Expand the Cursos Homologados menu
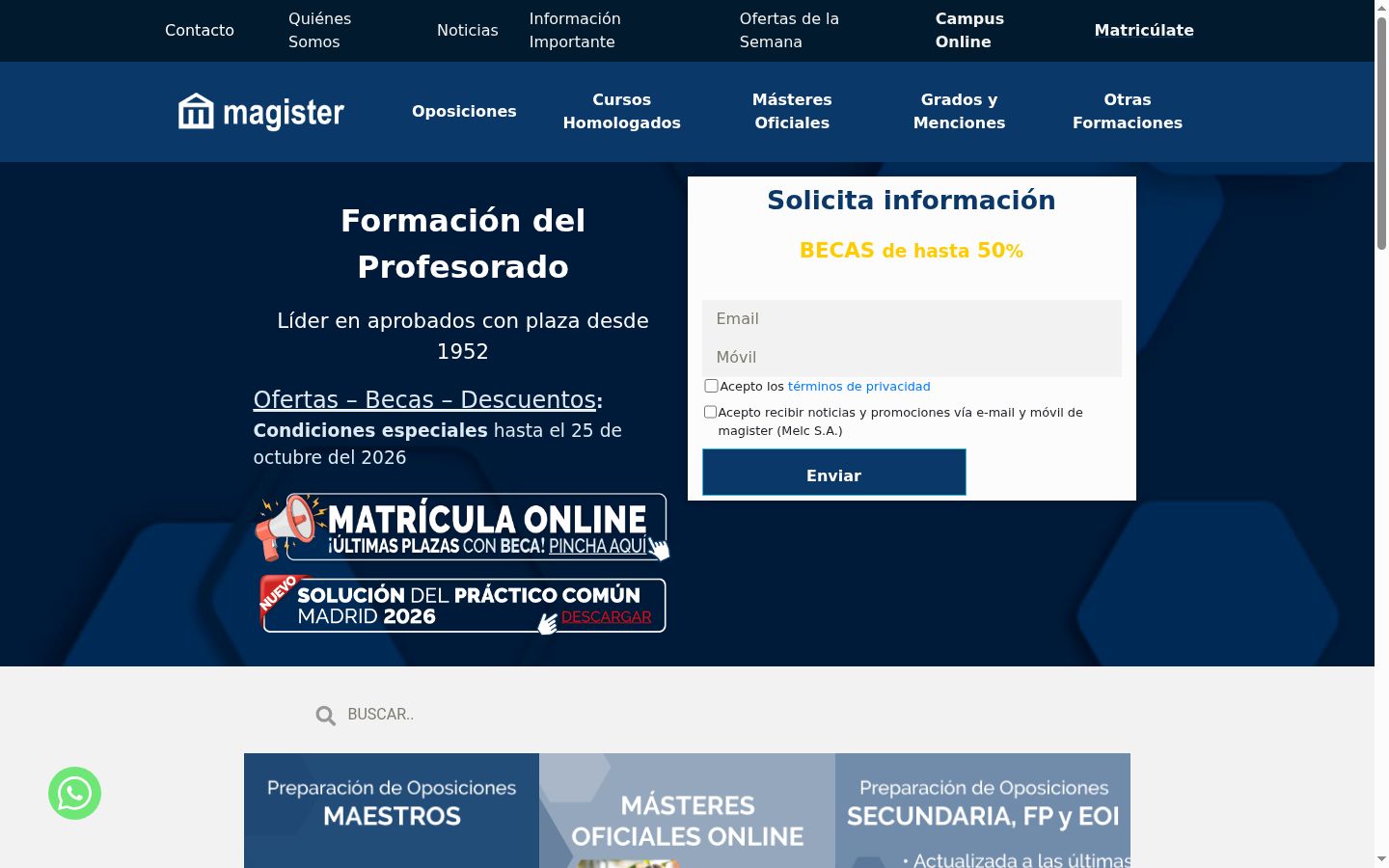Image resolution: width=1389 pixels, height=868 pixels. 622,112
